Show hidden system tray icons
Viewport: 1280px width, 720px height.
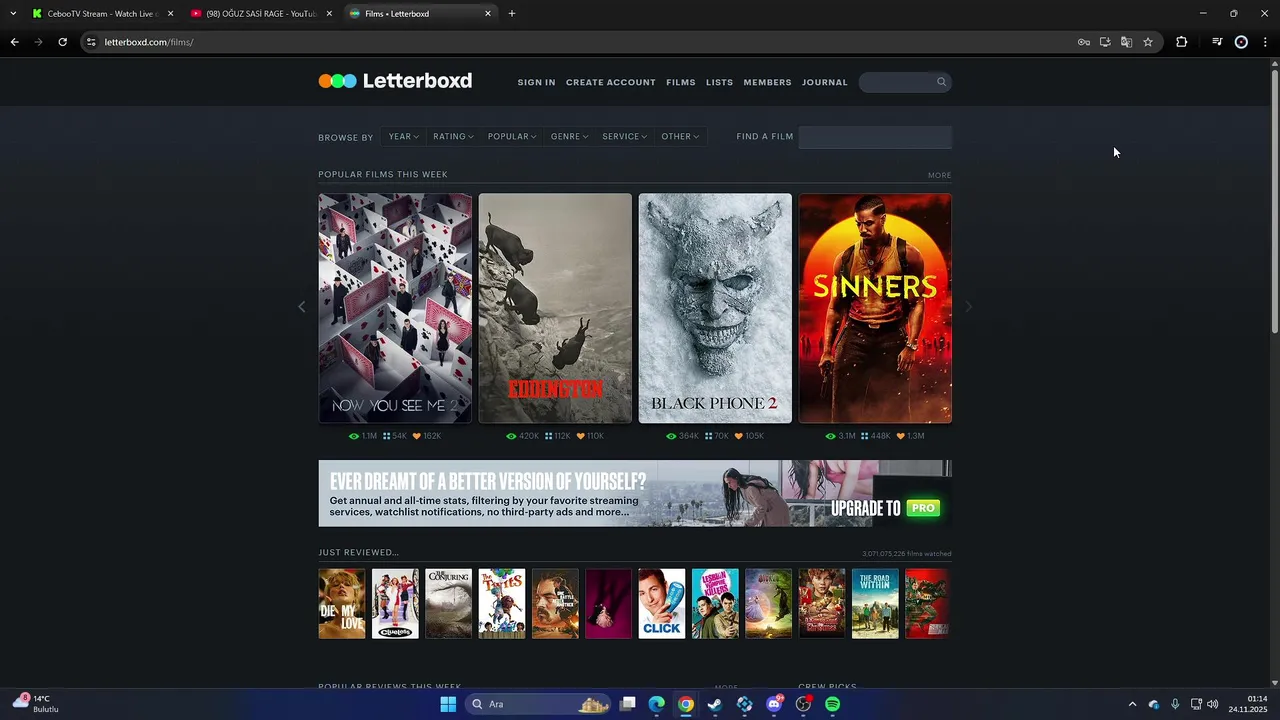point(1132,704)
